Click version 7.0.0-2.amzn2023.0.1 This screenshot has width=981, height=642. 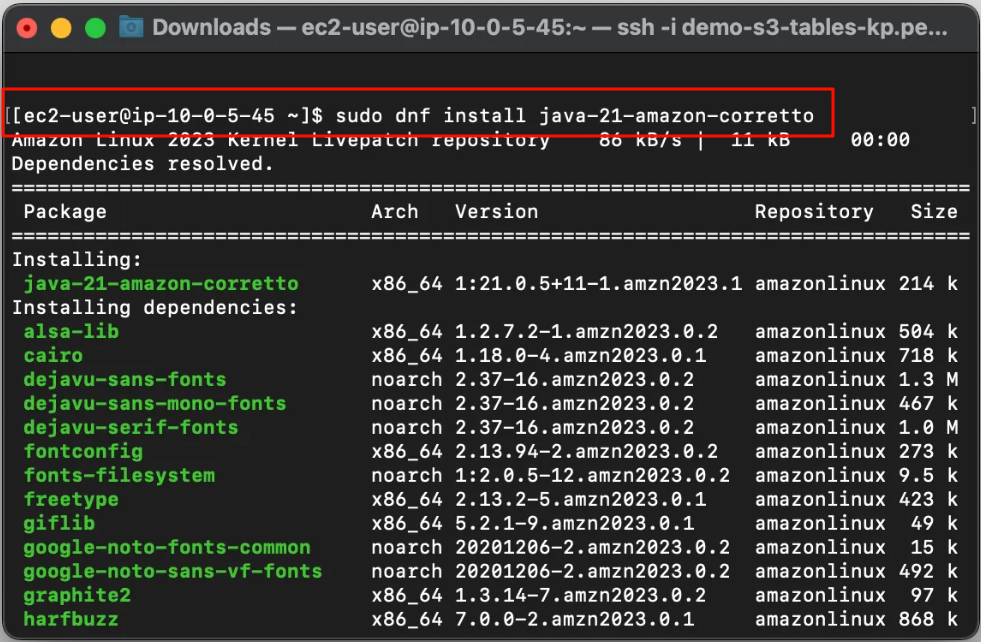tap(575, 619)
